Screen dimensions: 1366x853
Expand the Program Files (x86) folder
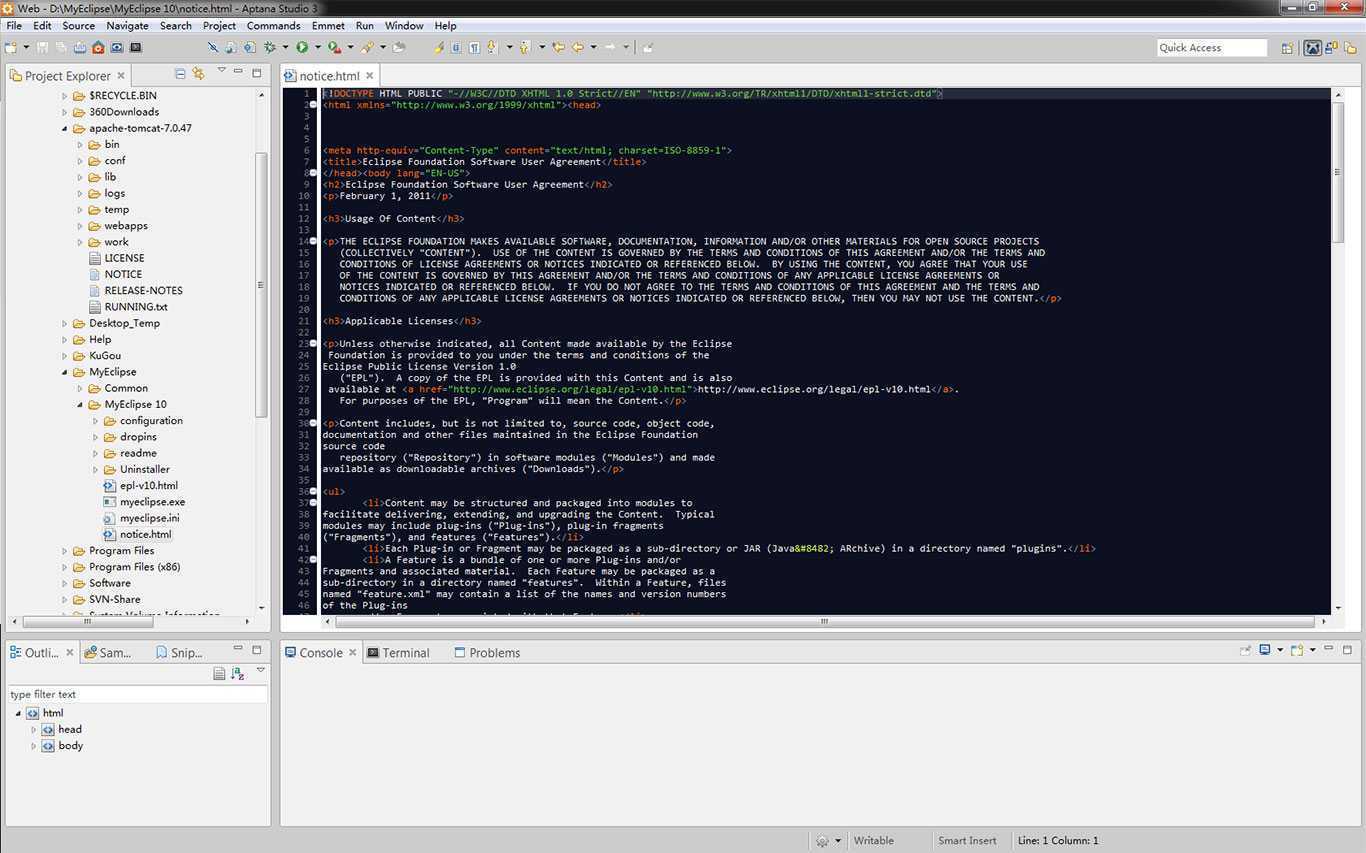tap(65, 567)
